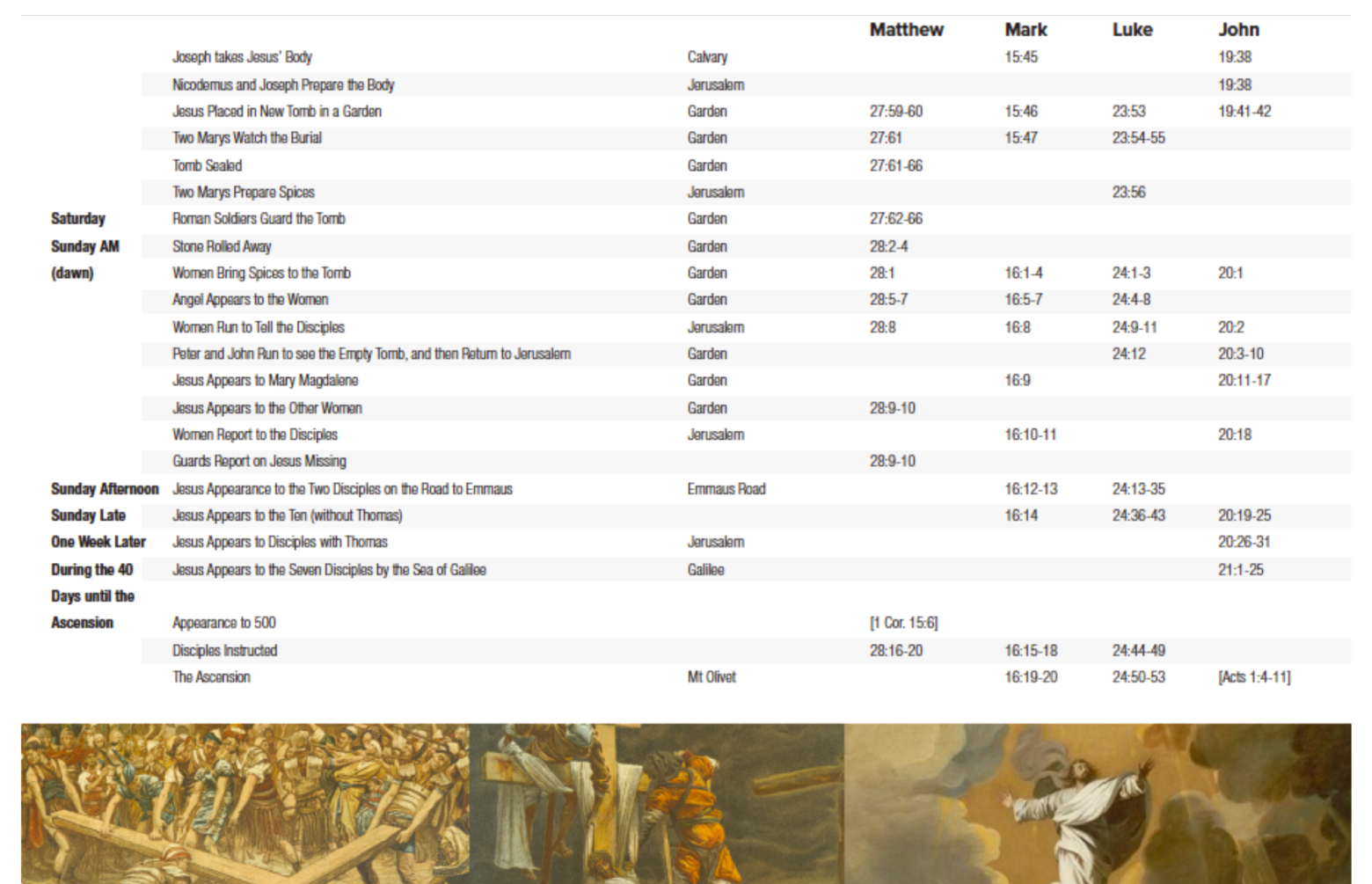This screenshot has height=884, width=1372.
Task: Select the "Emmaus Road" location cell
Action: (726, 489)
